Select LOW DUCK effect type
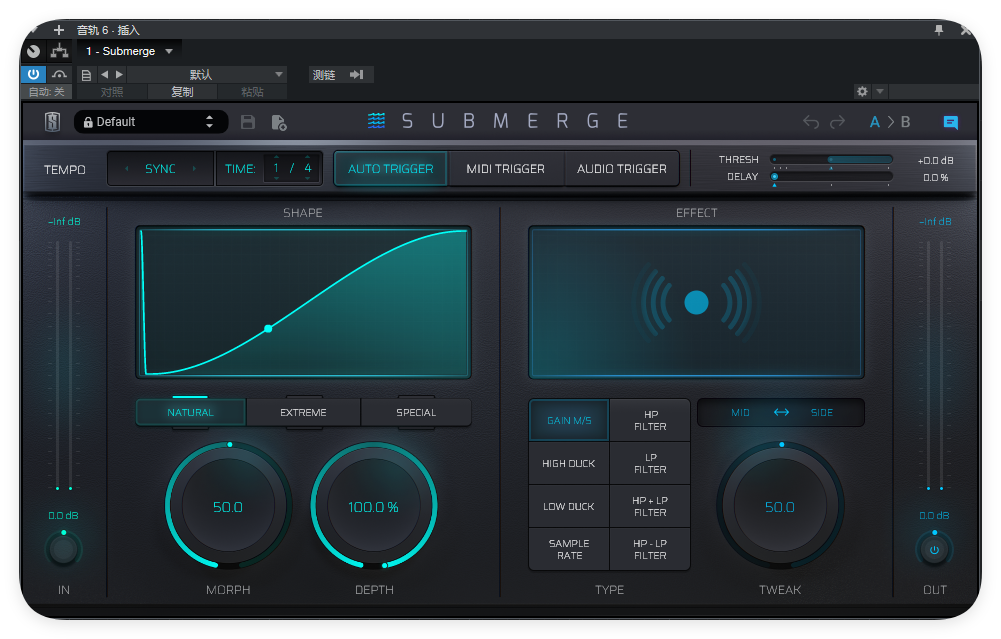The width and height of the screenshot is (1001, 639). point(569,506)
